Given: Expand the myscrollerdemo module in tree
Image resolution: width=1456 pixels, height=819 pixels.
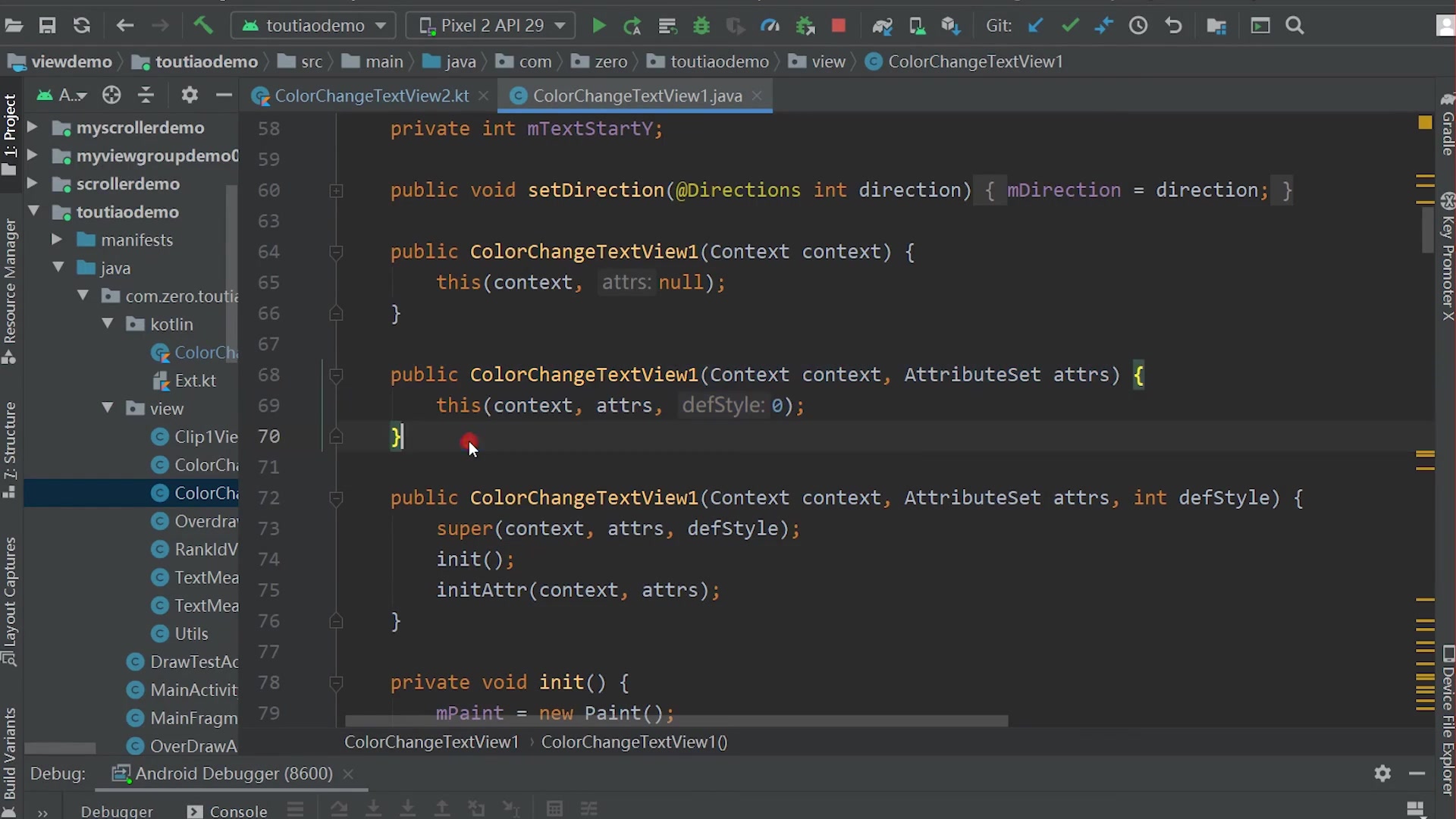Looking at the screenshot, I should click(x=33, y=127).
